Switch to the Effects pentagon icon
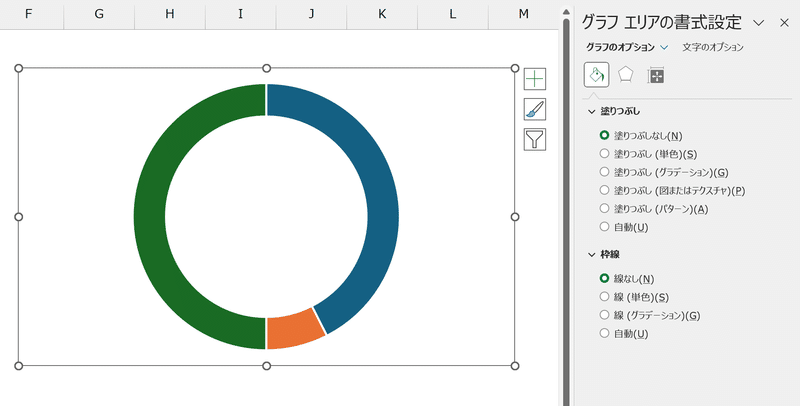The image size is (800, 406). [x=626, y=75]
